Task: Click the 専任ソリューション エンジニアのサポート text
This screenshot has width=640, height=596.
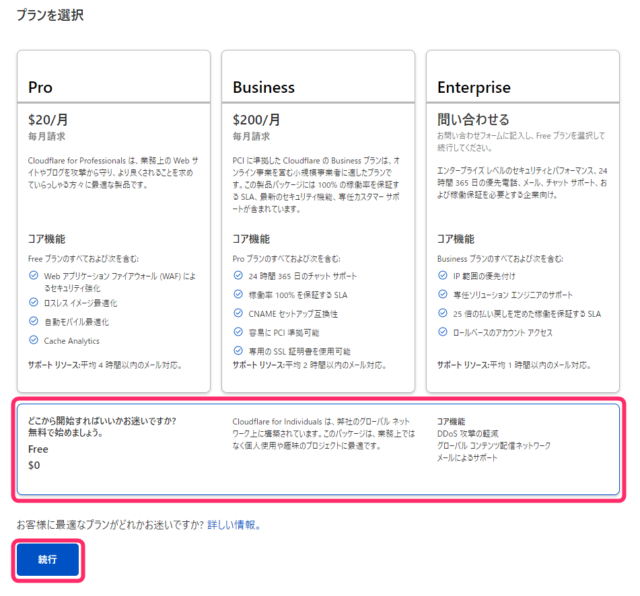Action: point(513,295)
